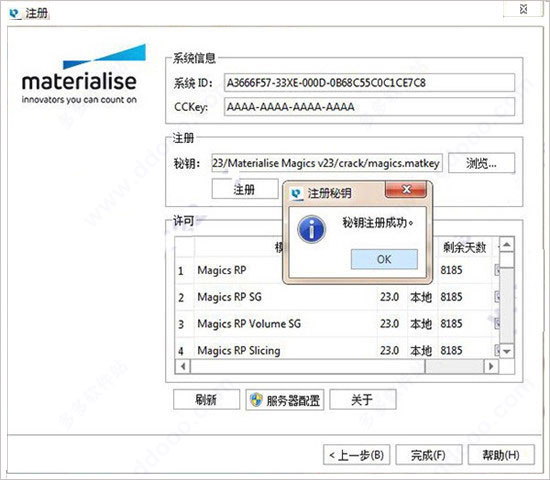Click the 剩余天数 column header

(x=464, y=247)
